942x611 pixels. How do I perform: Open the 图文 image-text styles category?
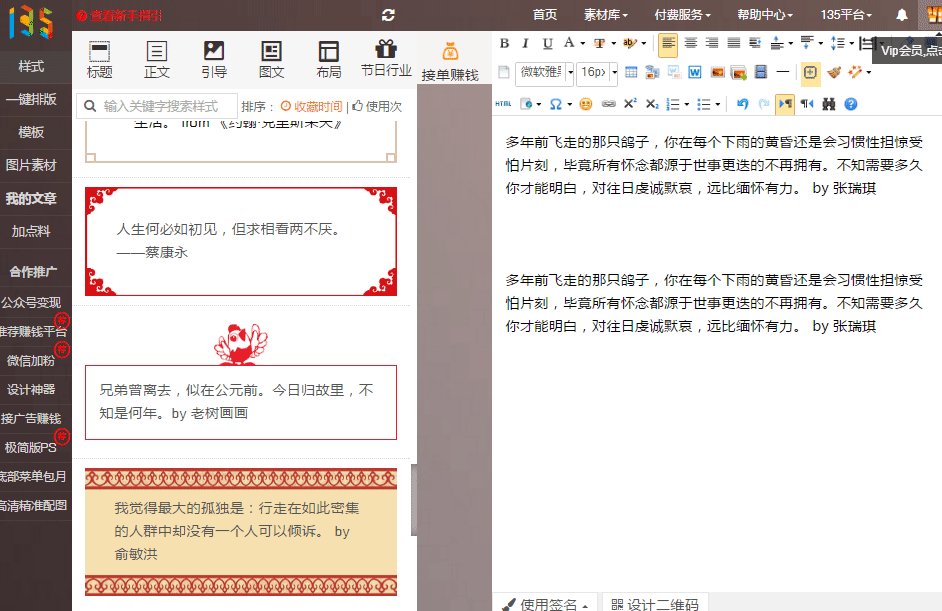tap(272, 58)
